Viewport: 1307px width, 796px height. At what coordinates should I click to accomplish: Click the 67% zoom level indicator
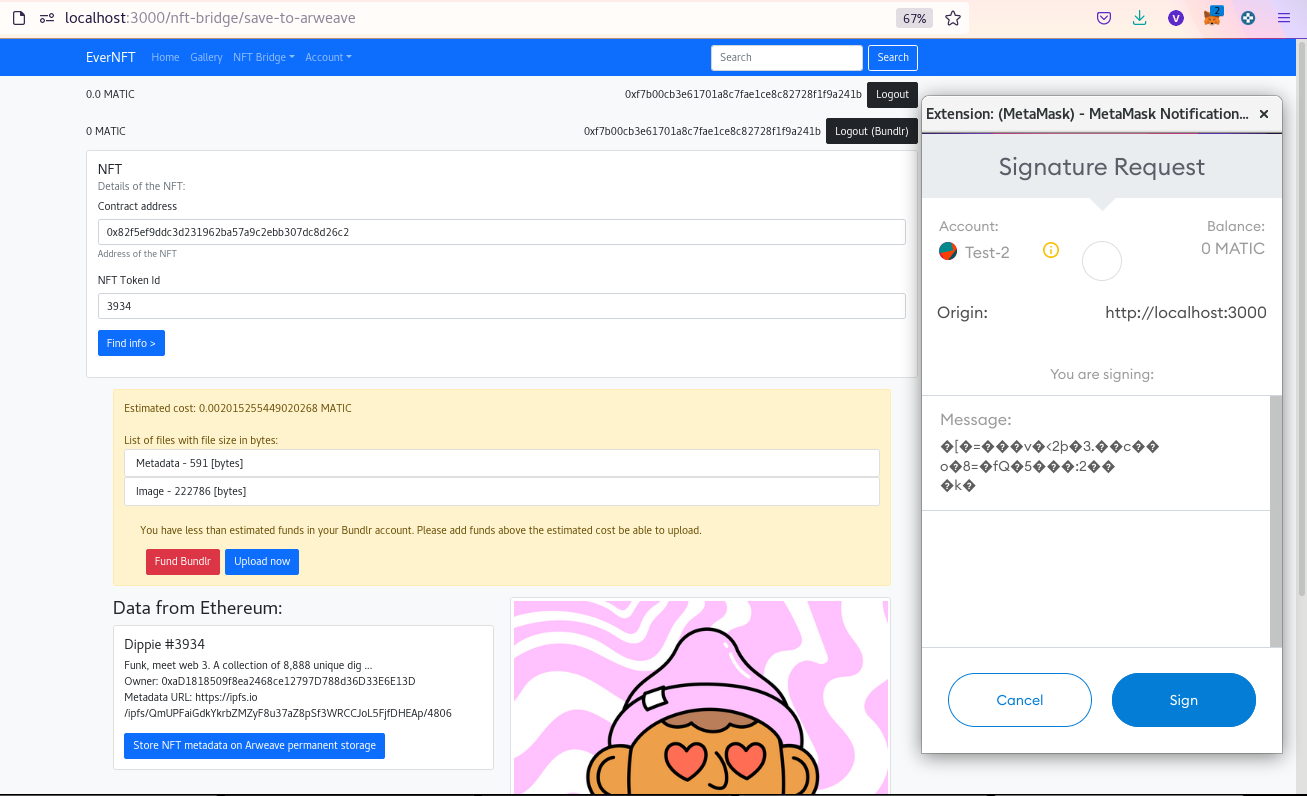[x=914, y=18]
